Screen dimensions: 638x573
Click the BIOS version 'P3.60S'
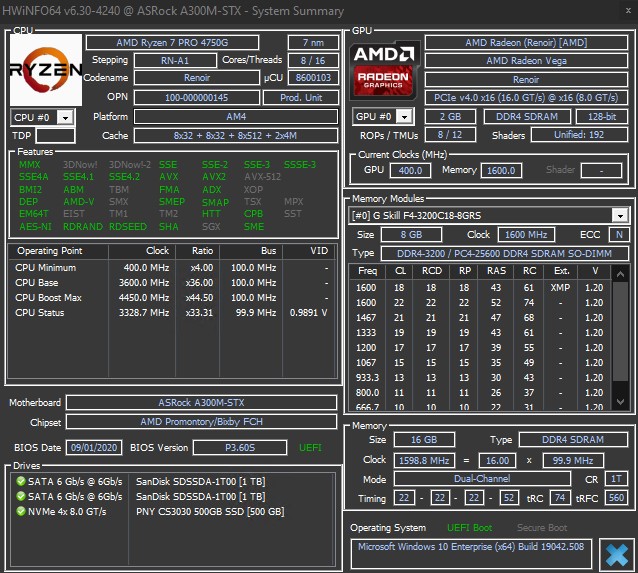pyautogui.click(x=240, y=448)
